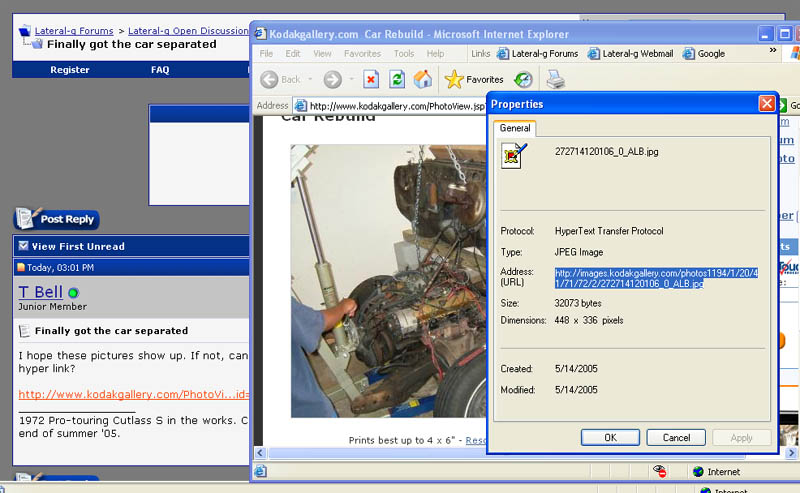Click the horizontal scrollbar right arrow

(791, 453)
